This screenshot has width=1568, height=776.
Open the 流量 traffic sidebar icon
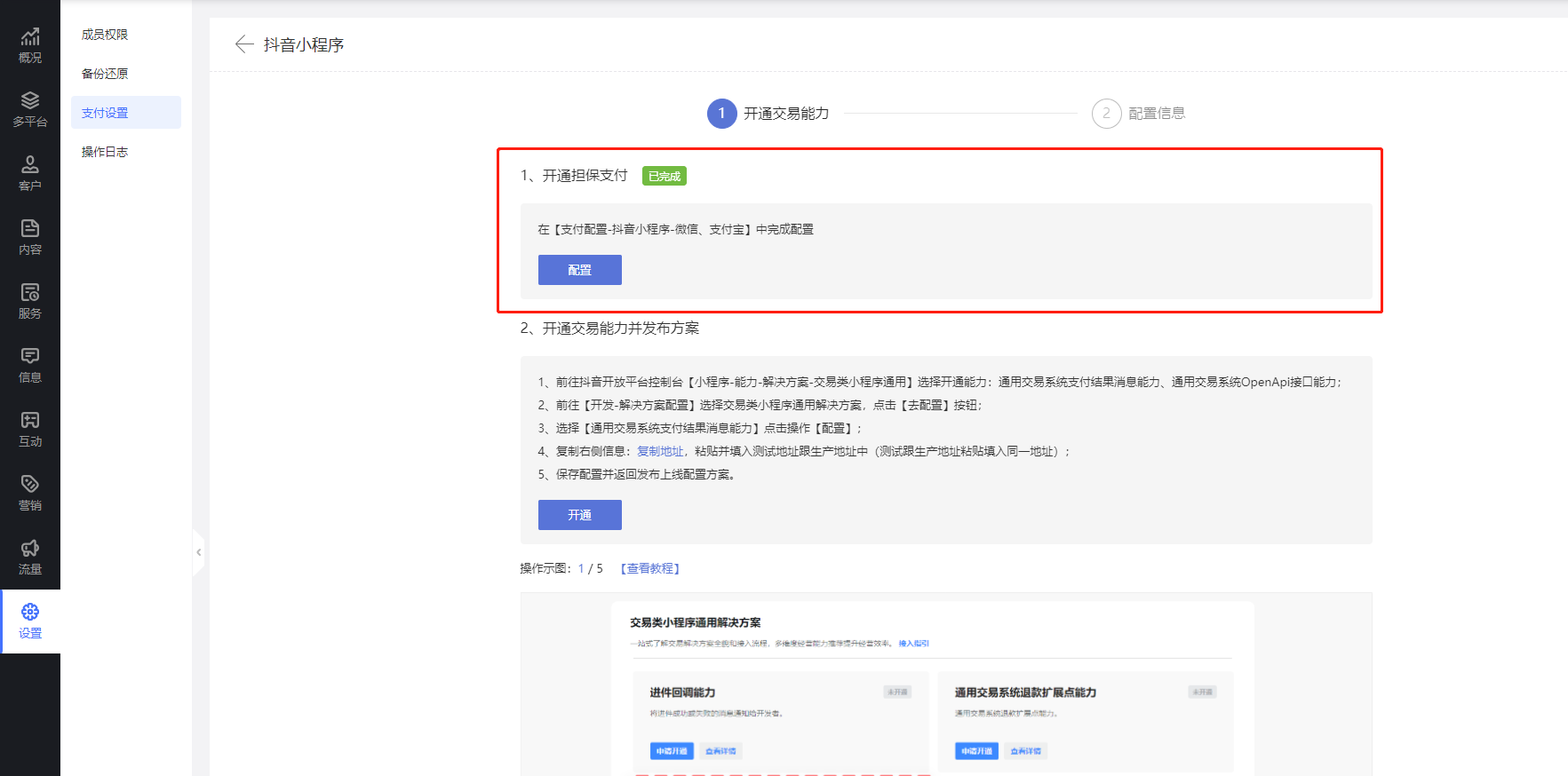click(30, 557)
